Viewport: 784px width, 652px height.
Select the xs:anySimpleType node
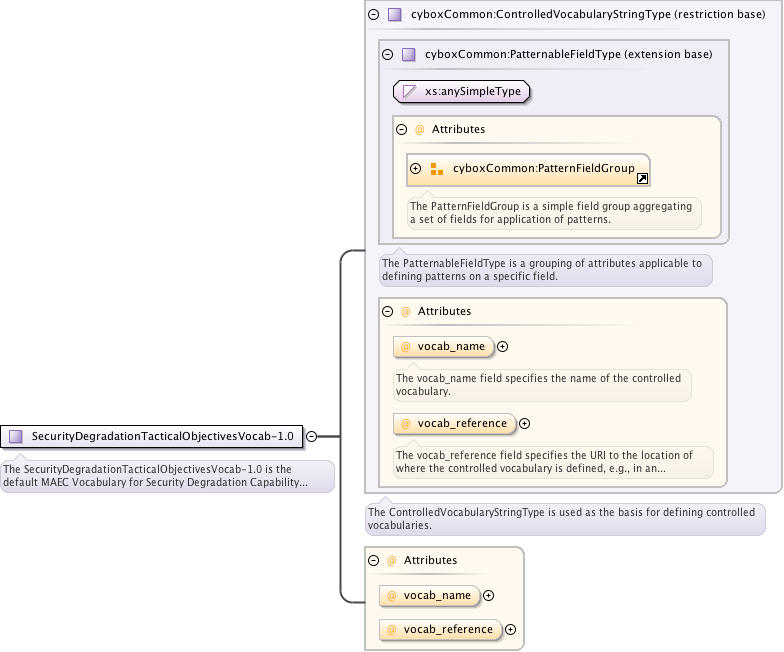(472, 92)
